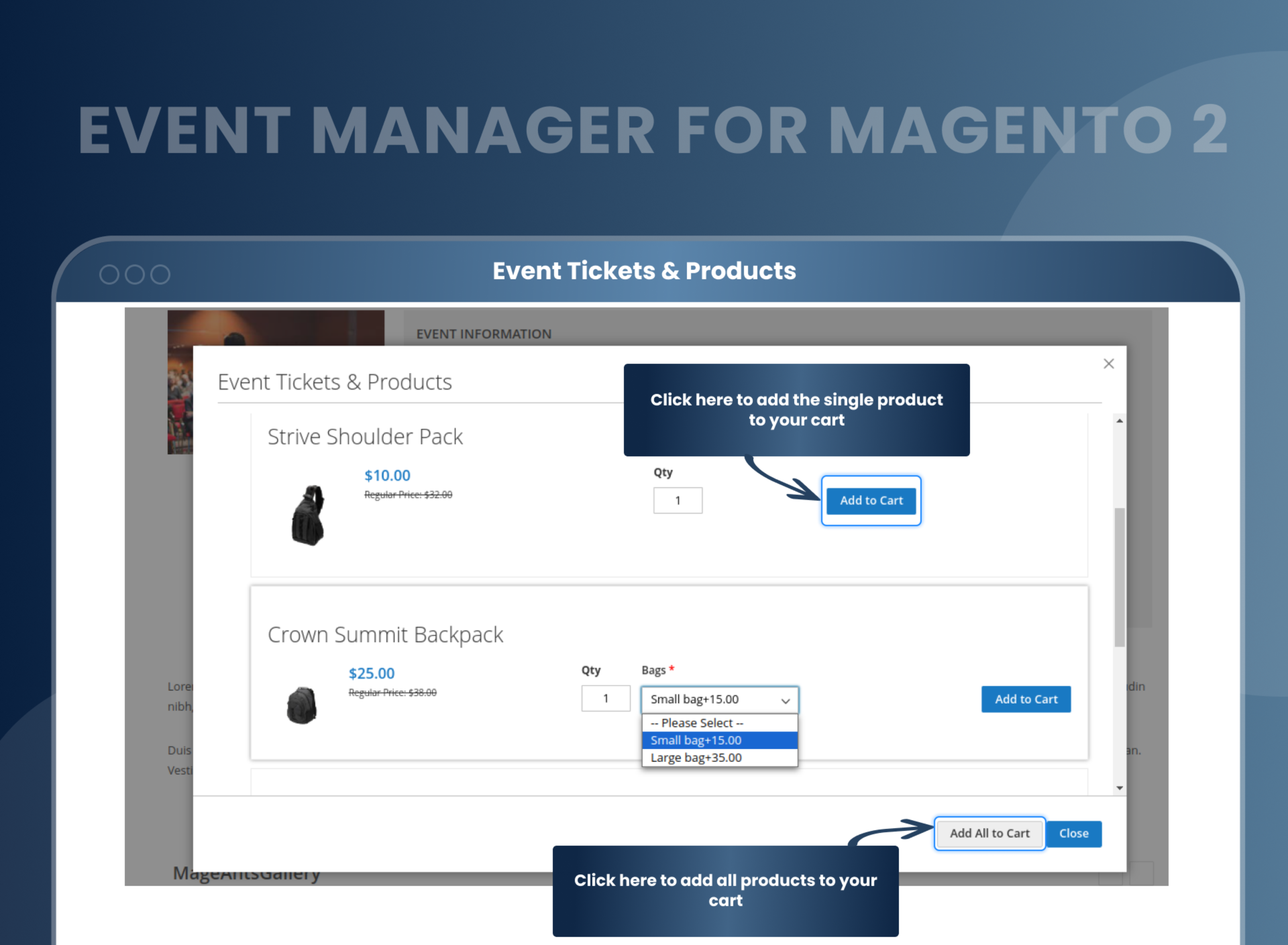The width and height of the screenshot is (1288, 945).
Task: Focus Crown Summit Backpack Qty field
Action: (x=606, y=698)
